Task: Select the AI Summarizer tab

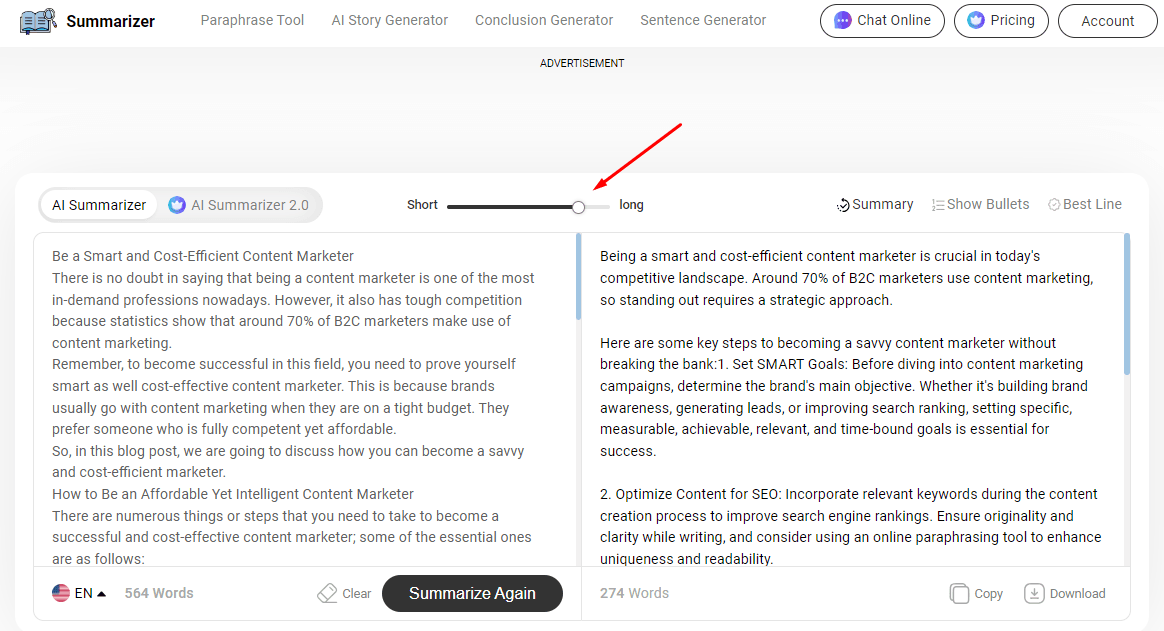Action: (x=99, y=204)
